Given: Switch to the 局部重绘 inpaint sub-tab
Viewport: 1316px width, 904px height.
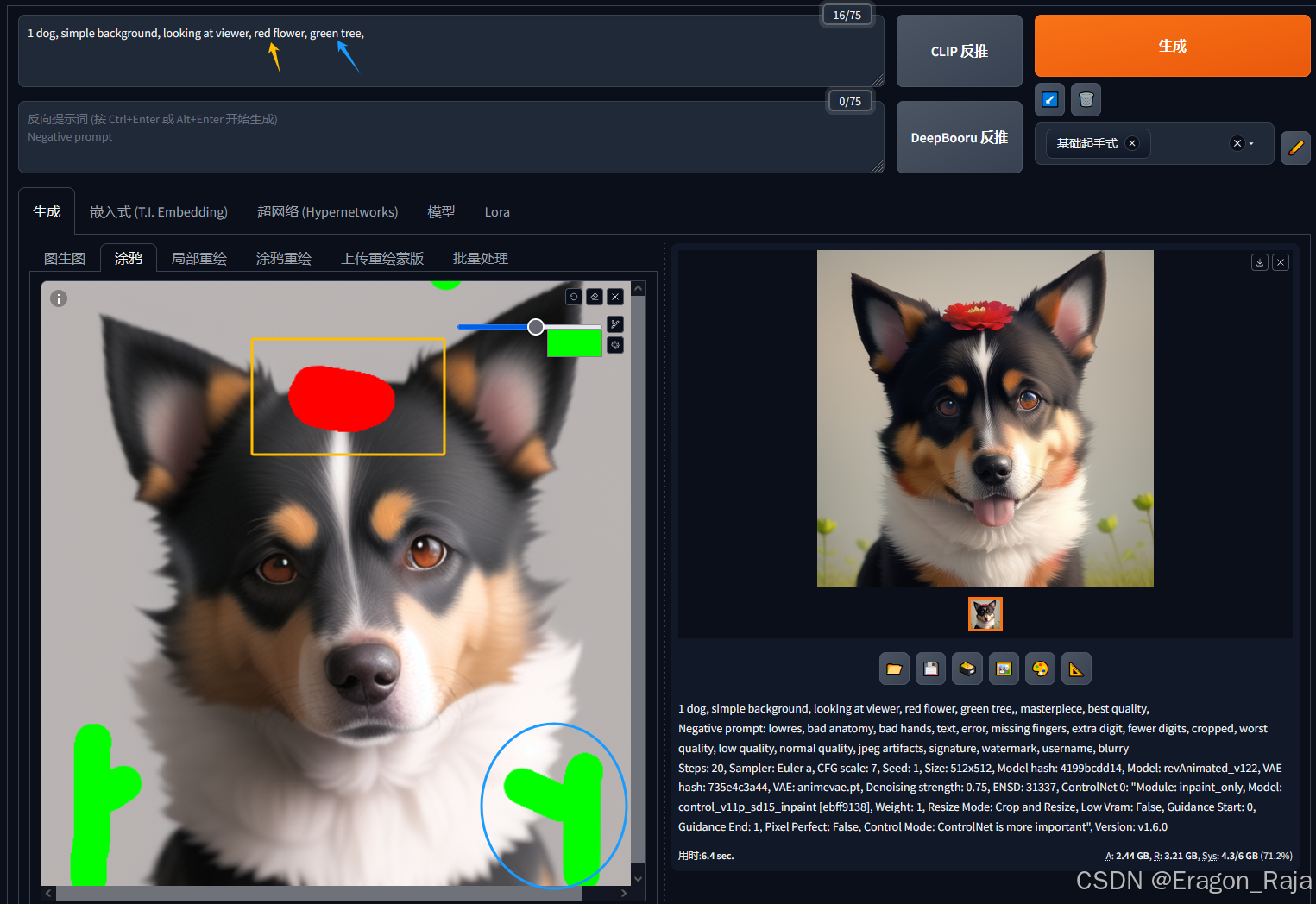Looking at the screenshot, I should (x=199, y=258).
